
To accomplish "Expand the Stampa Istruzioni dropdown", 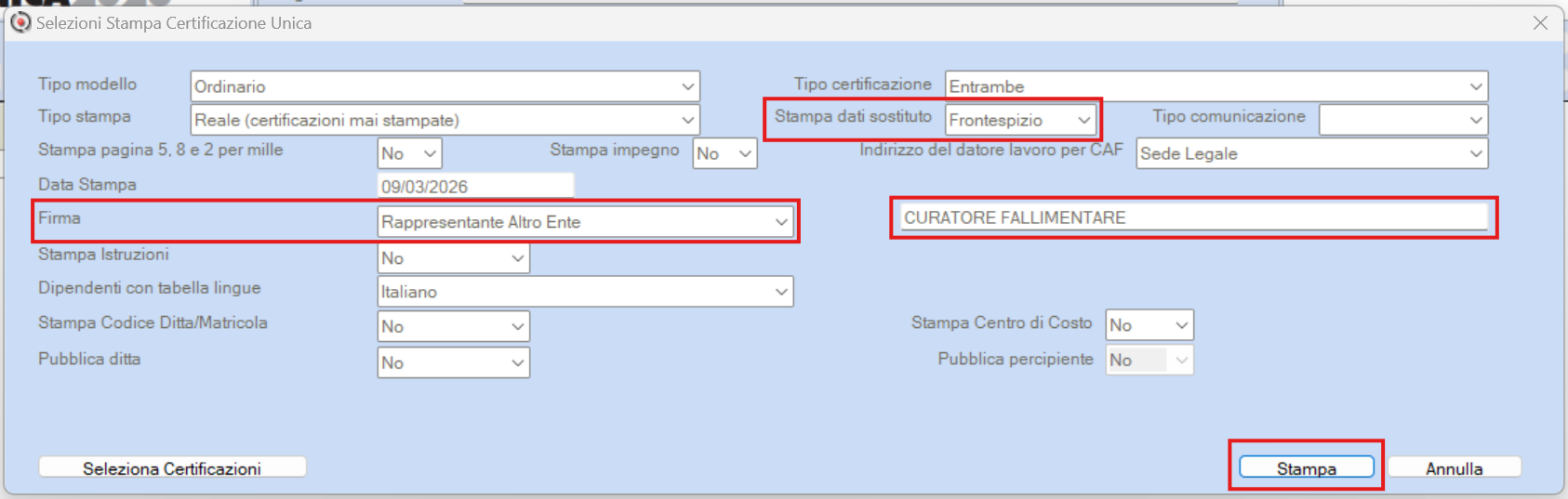I will (x=454, y=258).
